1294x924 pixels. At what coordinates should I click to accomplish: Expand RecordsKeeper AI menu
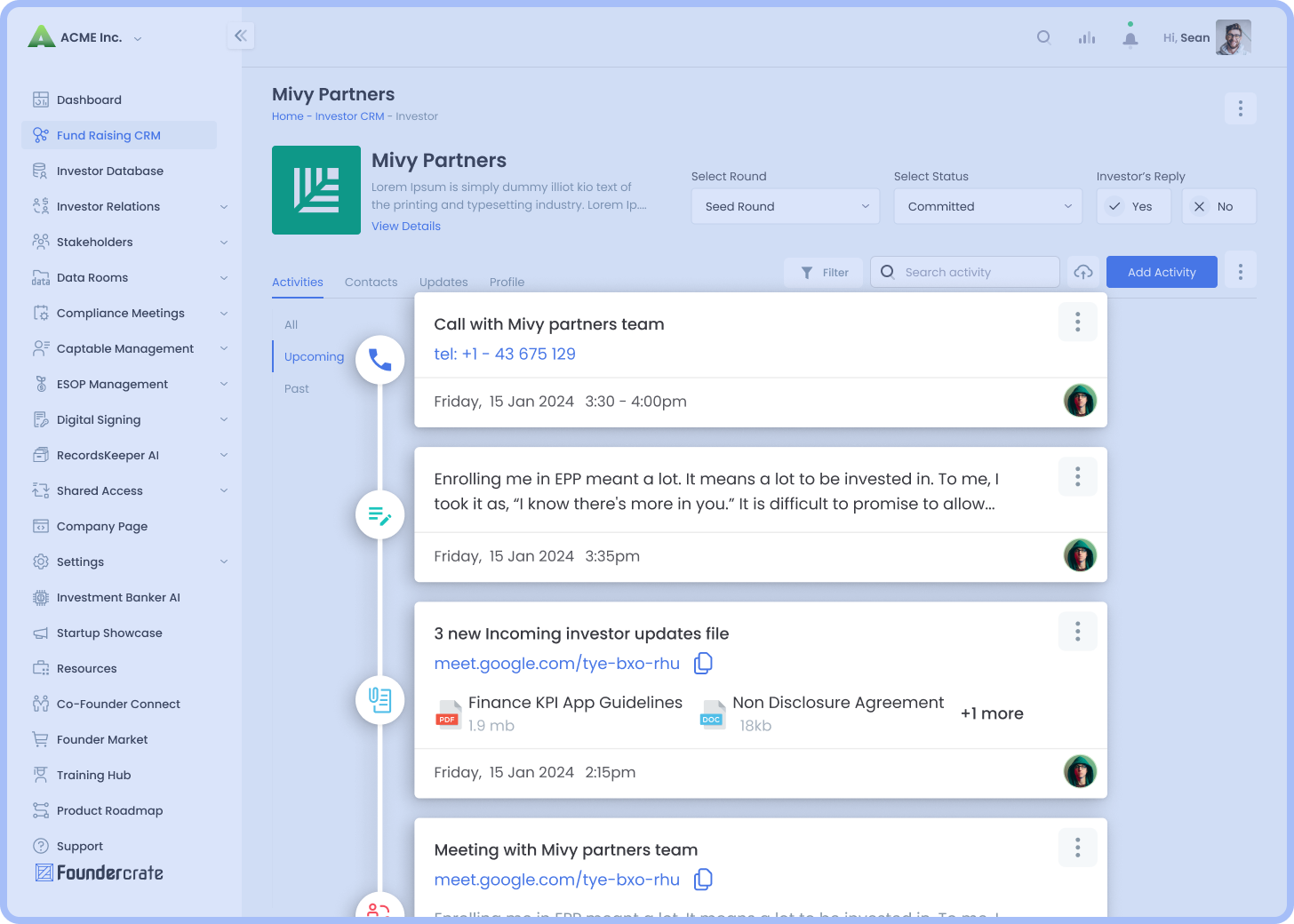coord(224,455)
